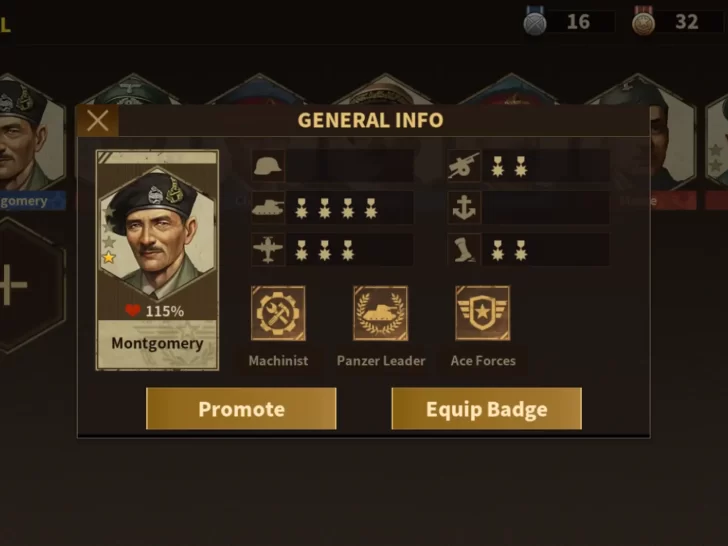The height and width of the screenshot is (546, 728).
Task: Click the Promote button
Action: pyautogui.click(x=241, y=409)
